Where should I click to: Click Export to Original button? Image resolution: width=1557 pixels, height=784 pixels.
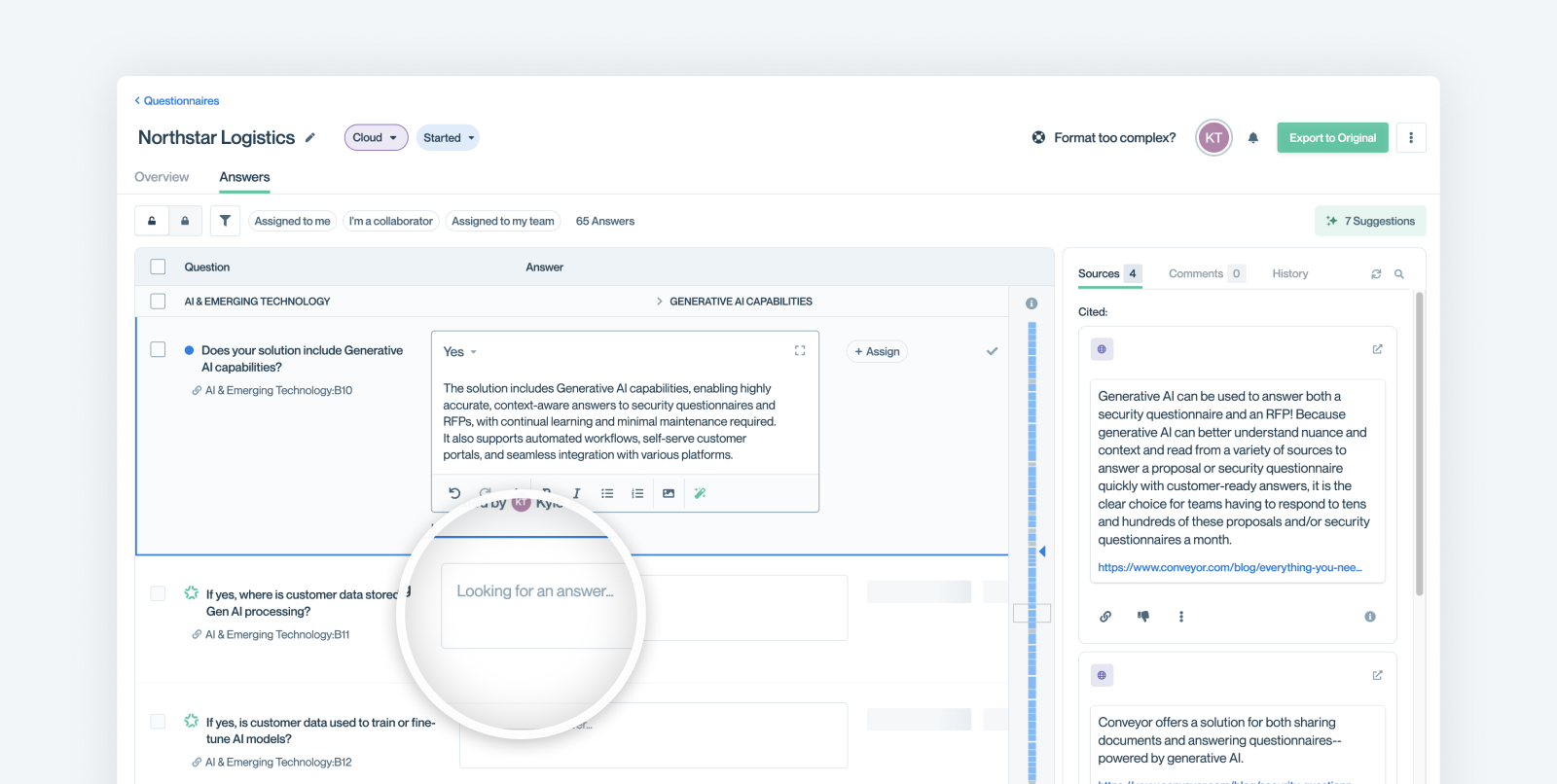pos(1332,138)
